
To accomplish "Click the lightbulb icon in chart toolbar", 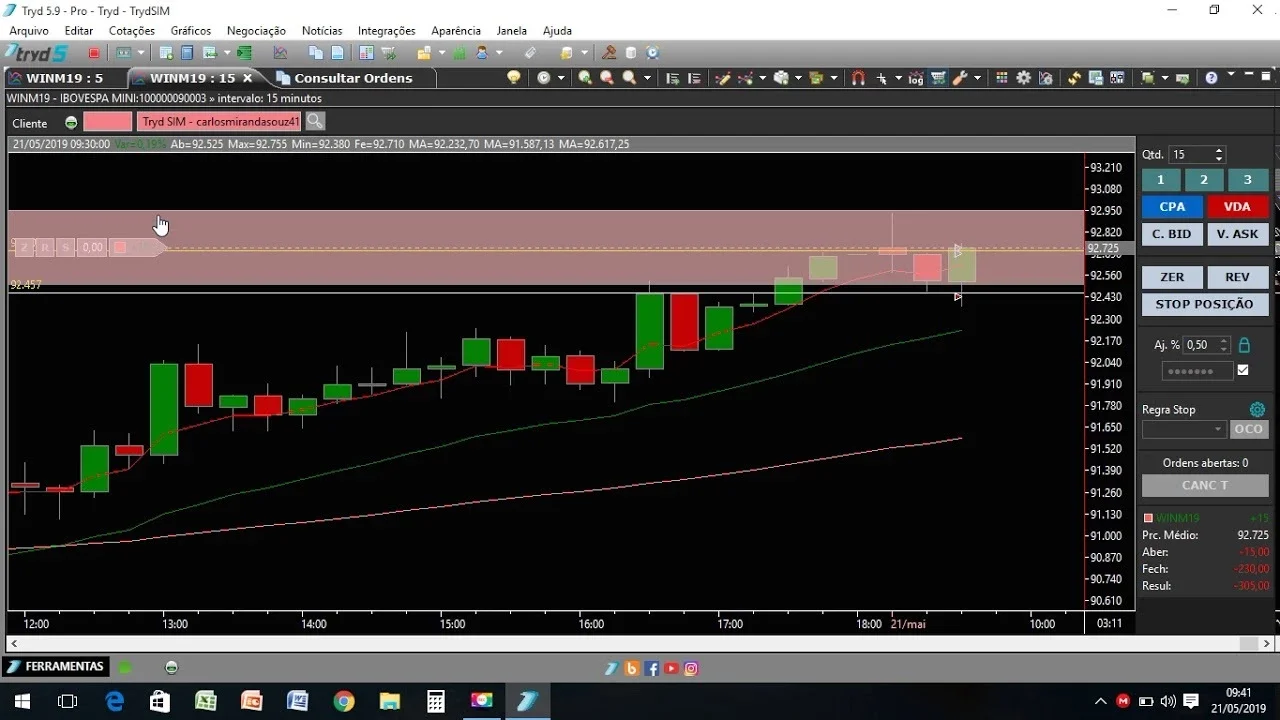I will [514, 77].
